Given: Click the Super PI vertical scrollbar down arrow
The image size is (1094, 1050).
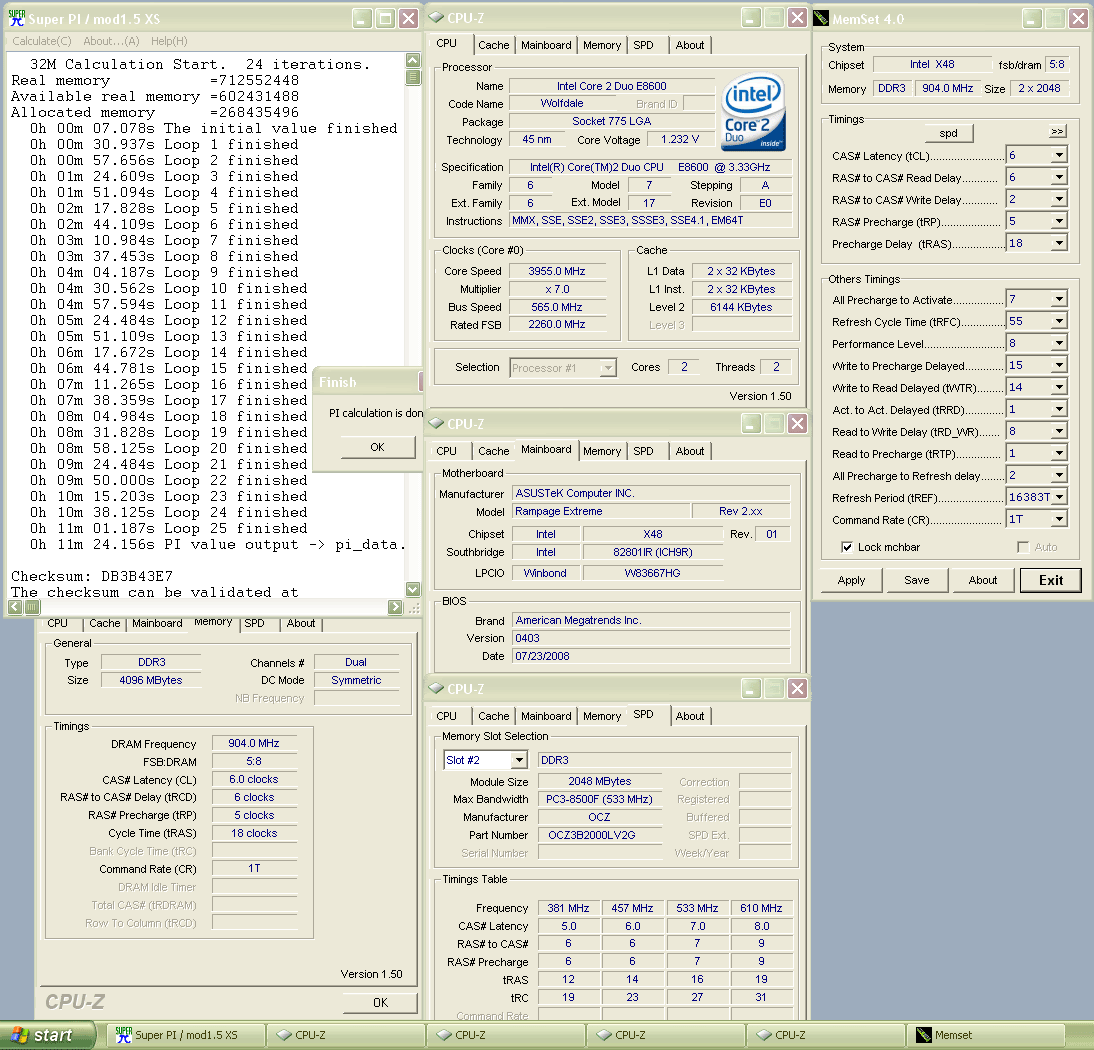Looking at the screenshot, I should (x=413, y=590).
